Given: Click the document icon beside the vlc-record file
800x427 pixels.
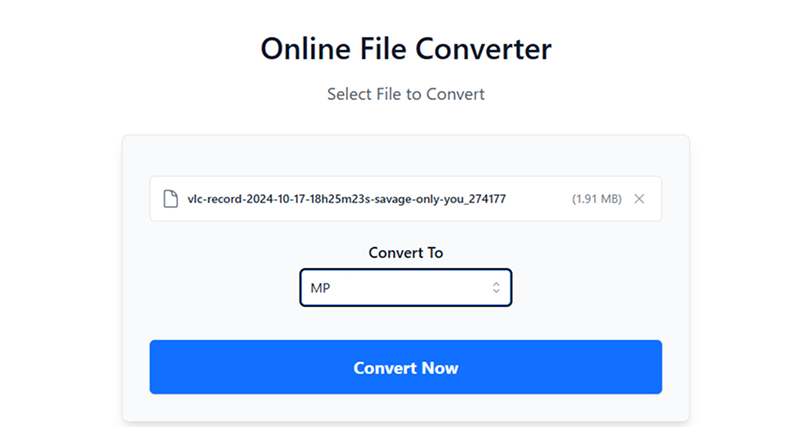Looking at the screenshot, I should pos(170,199).
